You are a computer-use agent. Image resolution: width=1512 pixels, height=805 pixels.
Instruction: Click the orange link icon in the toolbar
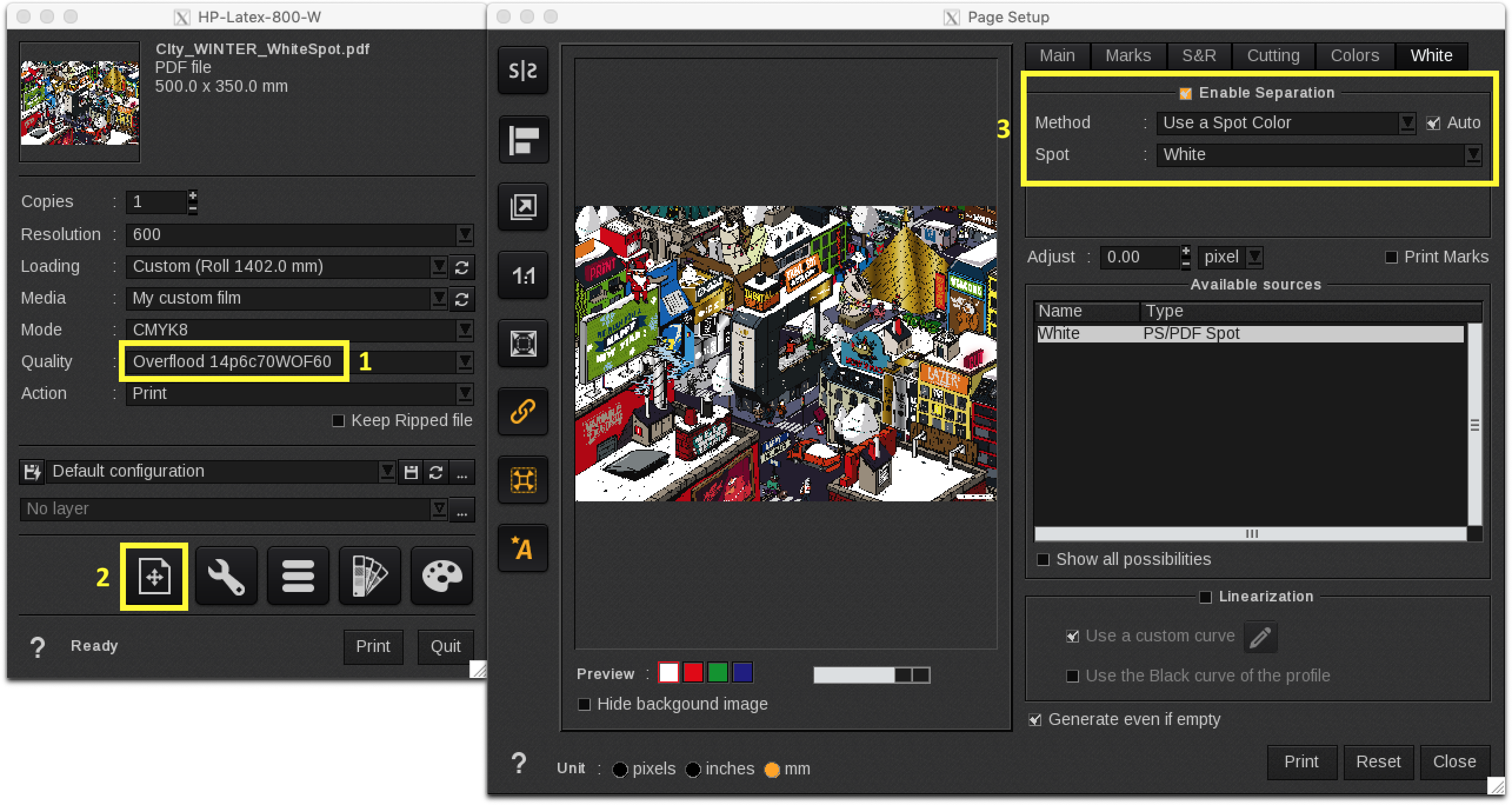[x=522, y=411]
